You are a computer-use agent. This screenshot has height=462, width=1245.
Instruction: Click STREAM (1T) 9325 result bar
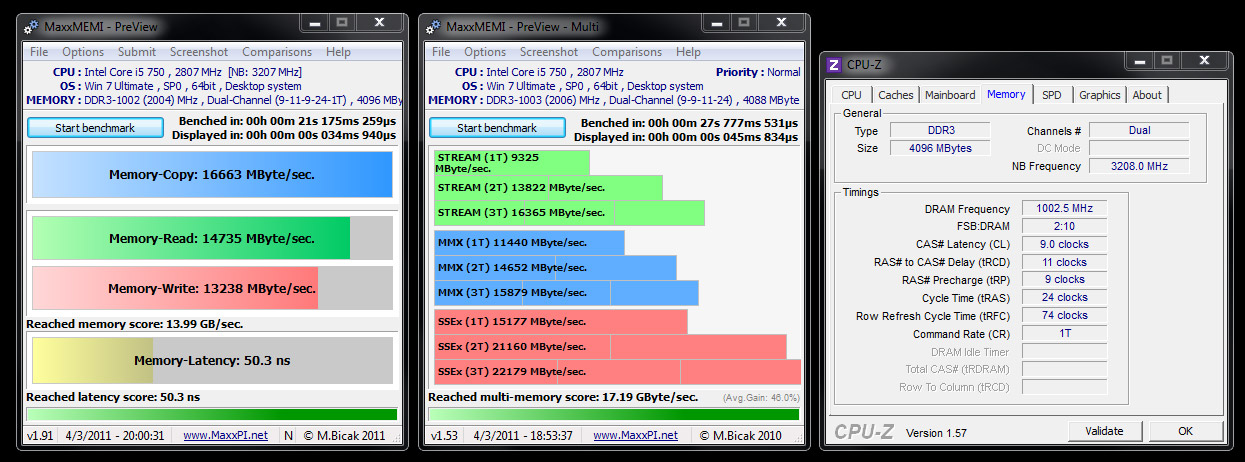point(512,162)
